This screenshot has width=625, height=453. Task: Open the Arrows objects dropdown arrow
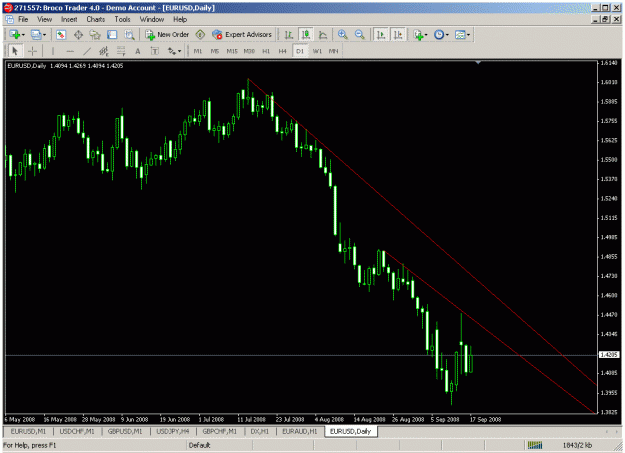pos(180,51)
